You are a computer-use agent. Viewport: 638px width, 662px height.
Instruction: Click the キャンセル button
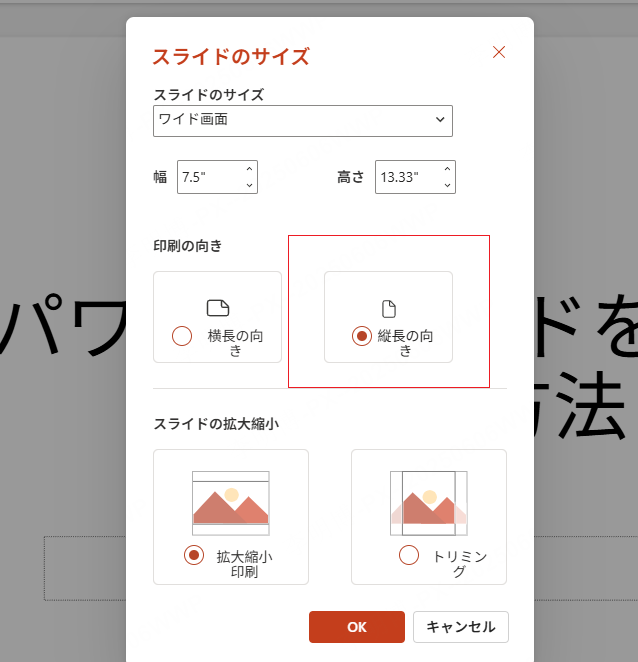pos(461,627)
